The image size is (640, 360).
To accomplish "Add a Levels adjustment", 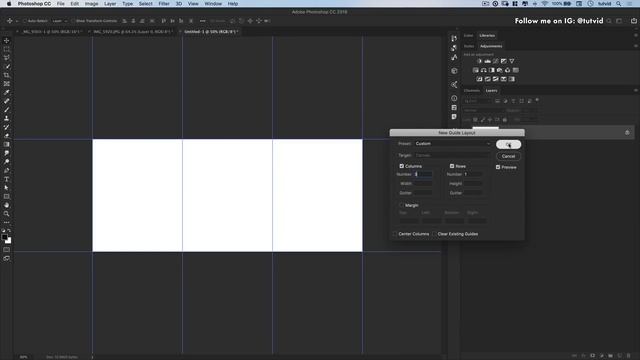I will coord(487,61).
